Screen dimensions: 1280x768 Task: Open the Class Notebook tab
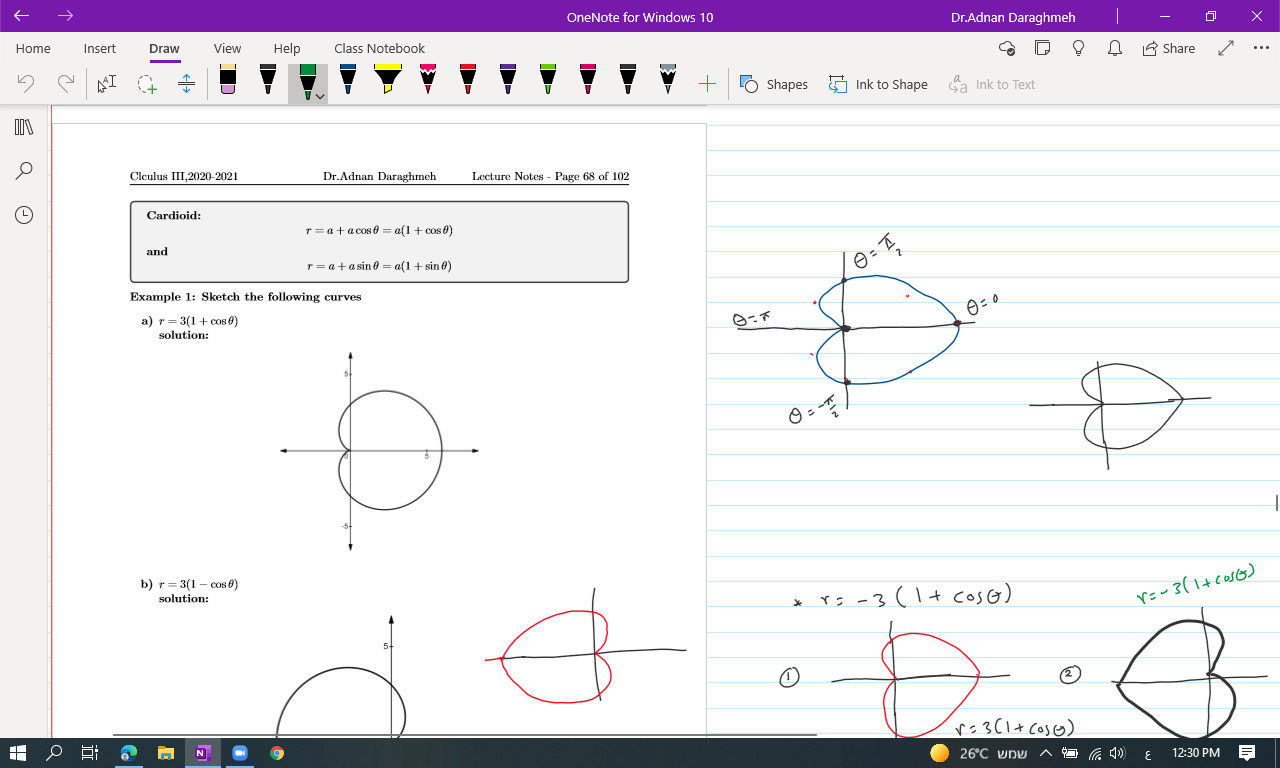click(379, 48)
